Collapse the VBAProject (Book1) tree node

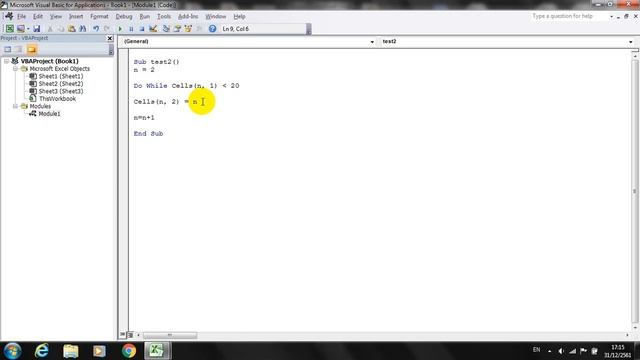coord(7,61)
